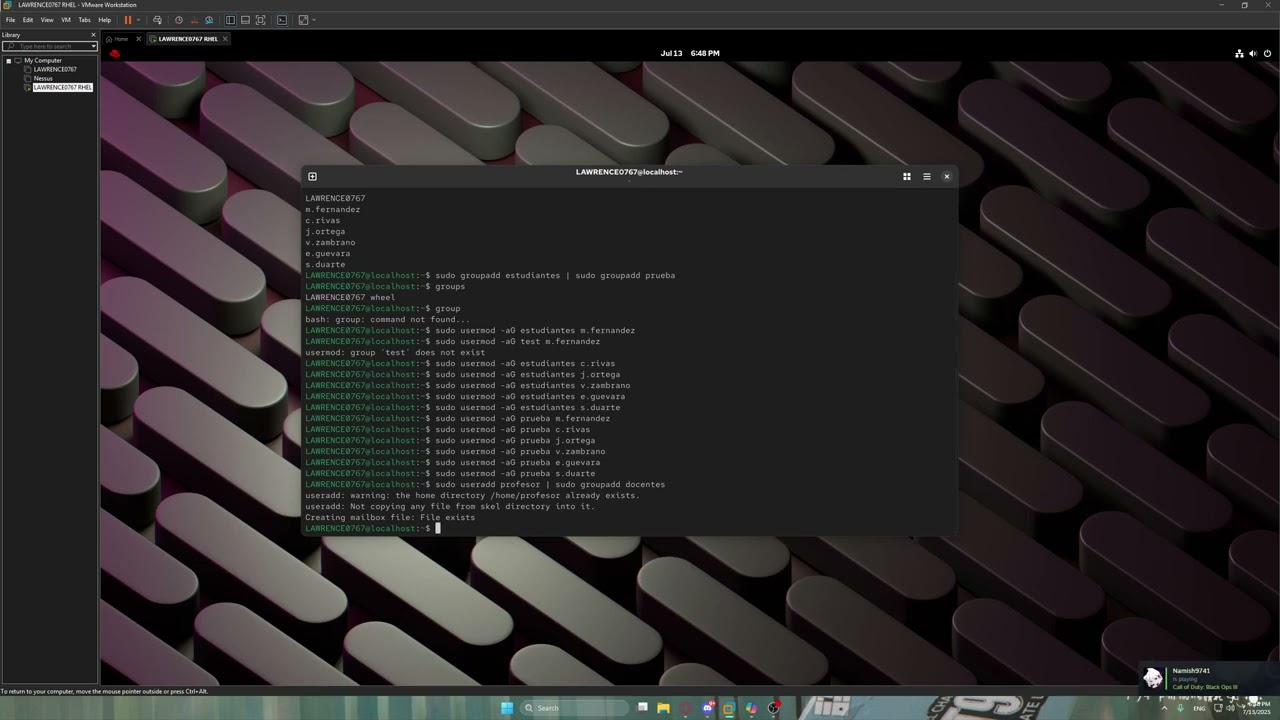Screen dimensions: 1280x720
Task: Click the GNOME network status icon
Action: click(1239, 53)
